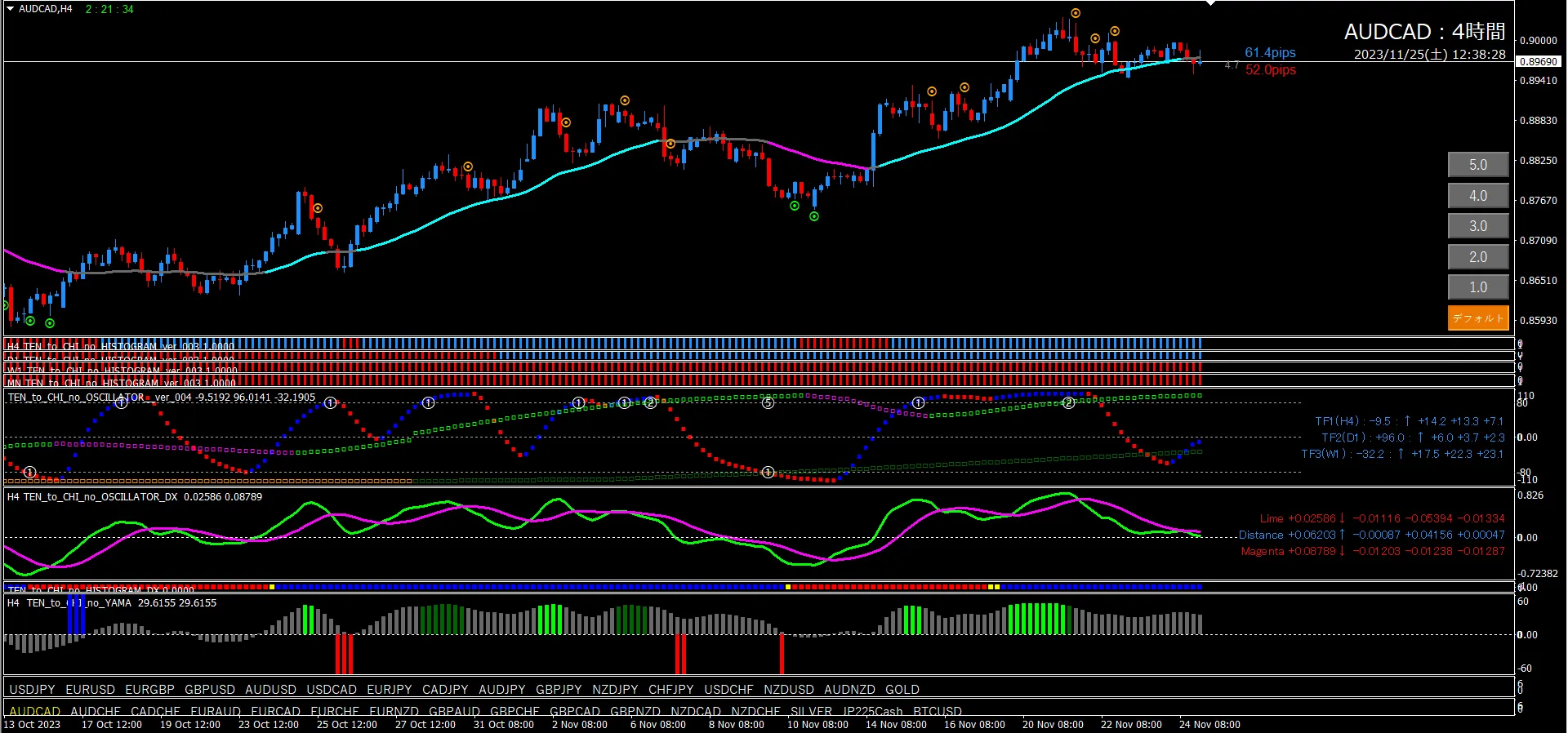Open the USDCAD symbol
The image size is (1568, 733).
point(332,690)
